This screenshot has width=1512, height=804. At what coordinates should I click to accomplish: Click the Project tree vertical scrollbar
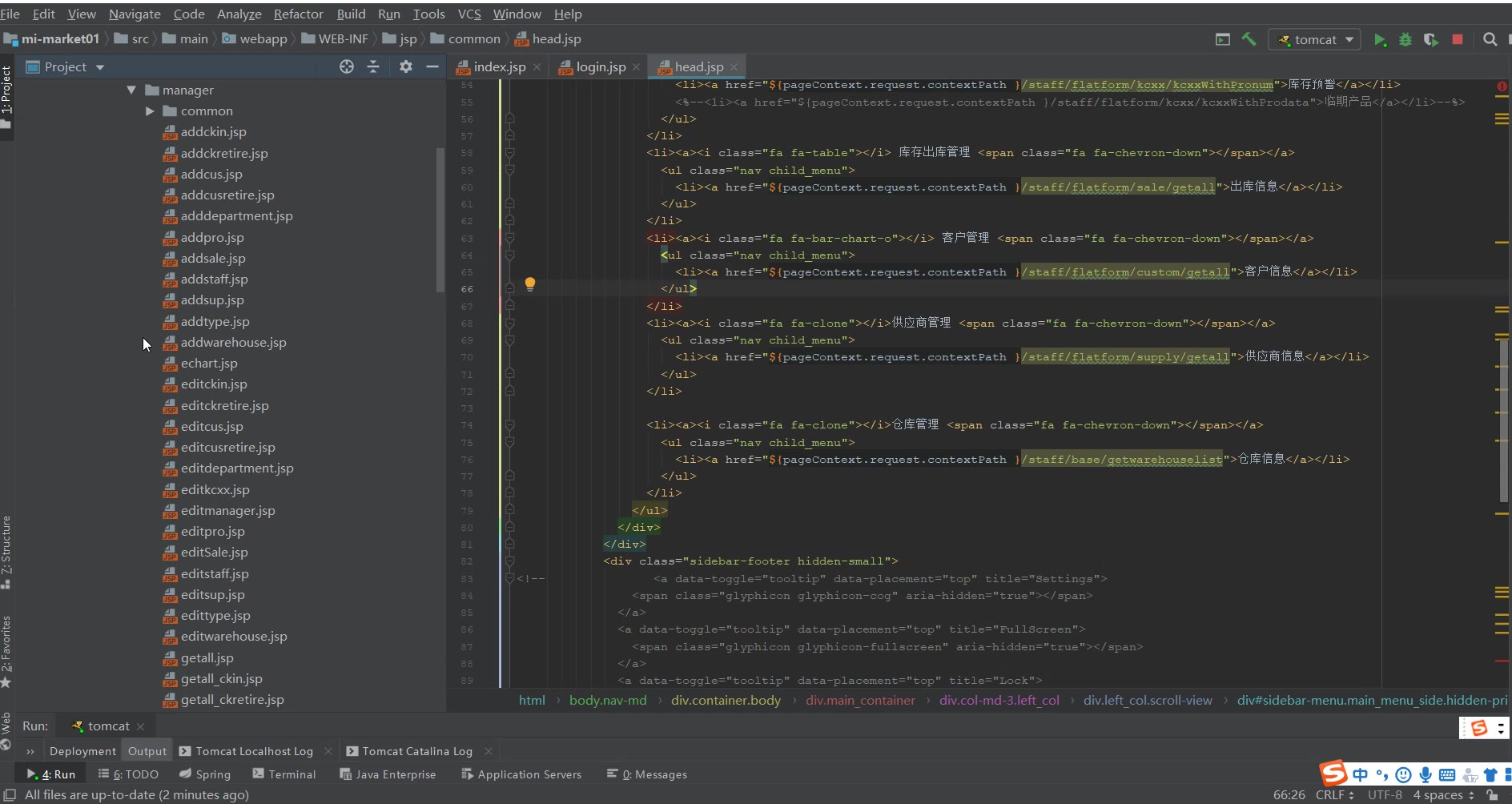point(440,220)
